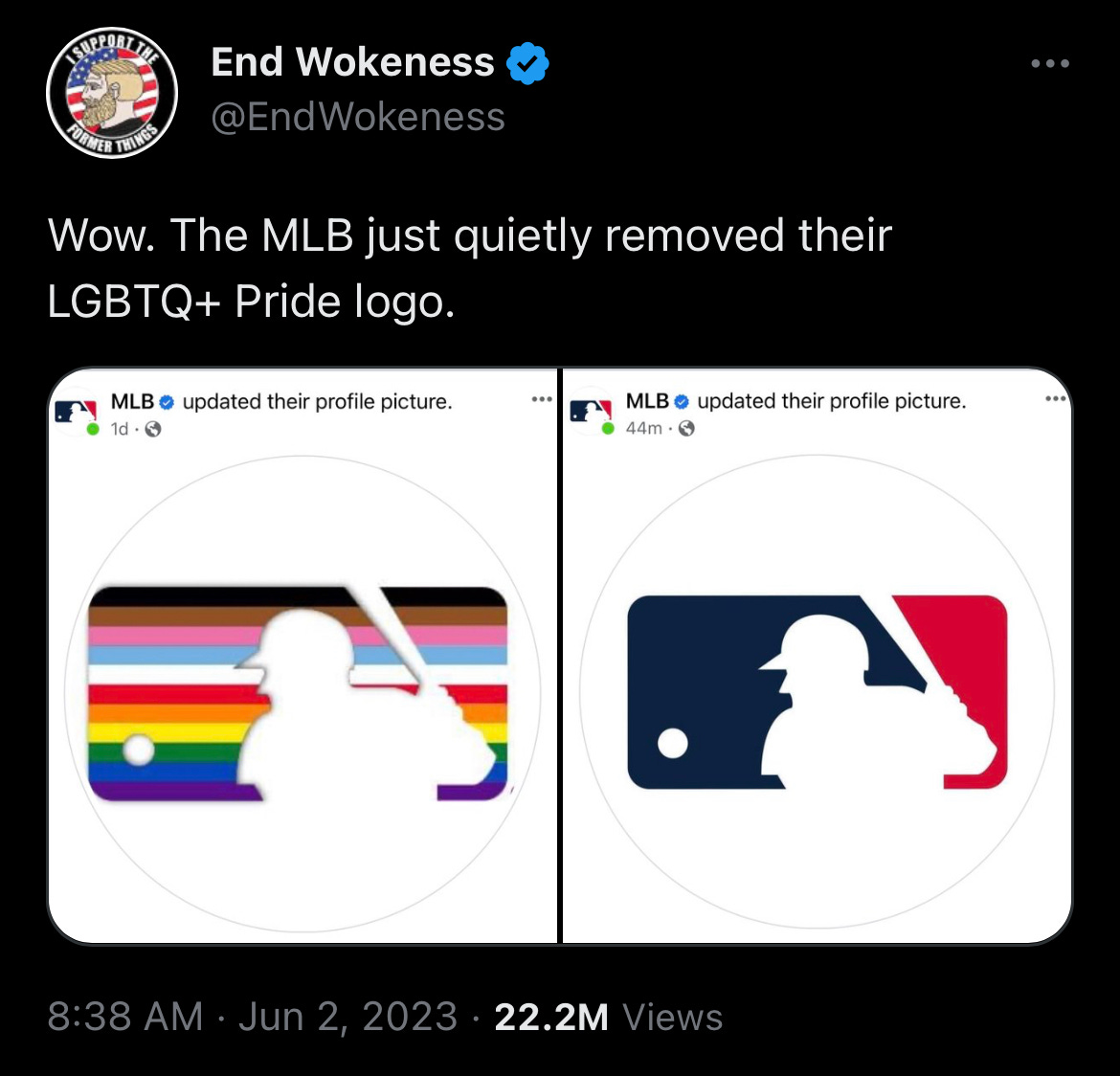The height and width of the screenshot is (1076, 1120).
Task: Click the blue verified badge beside End Wokeness
Action: tap(527, 63)
